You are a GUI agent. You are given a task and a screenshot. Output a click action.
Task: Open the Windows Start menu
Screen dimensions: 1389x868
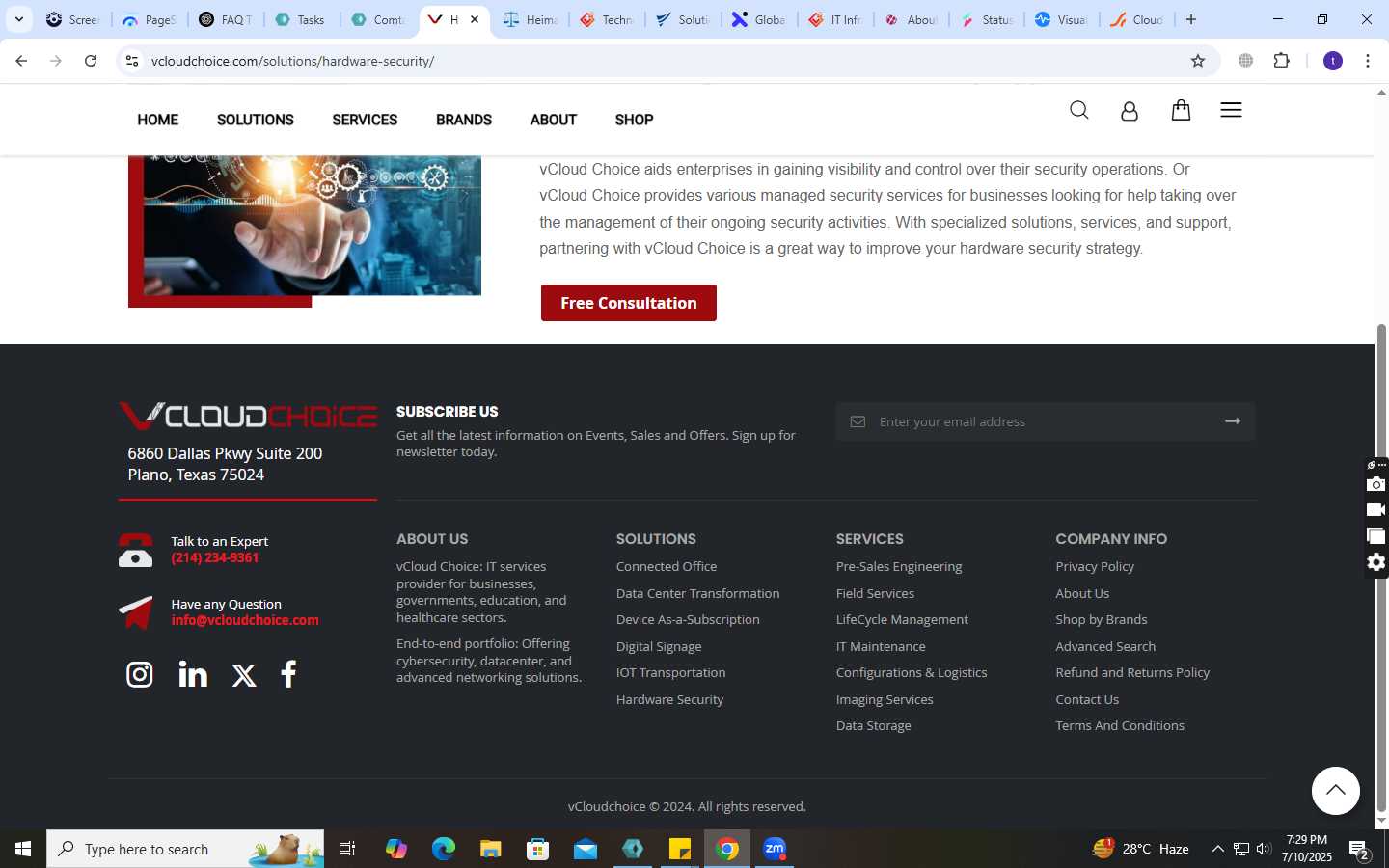click(23, 849)
